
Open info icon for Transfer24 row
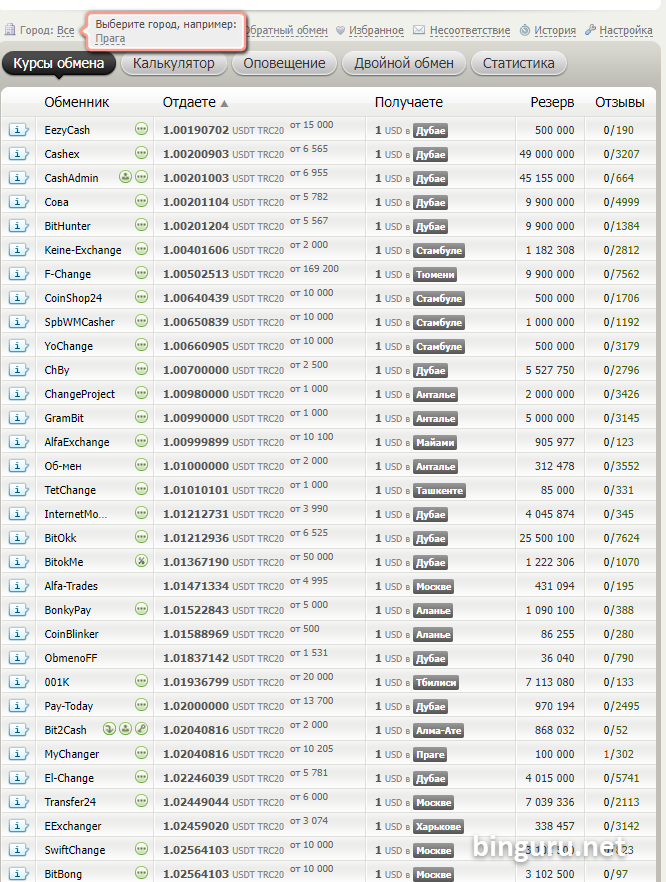[x=18, y=802]
